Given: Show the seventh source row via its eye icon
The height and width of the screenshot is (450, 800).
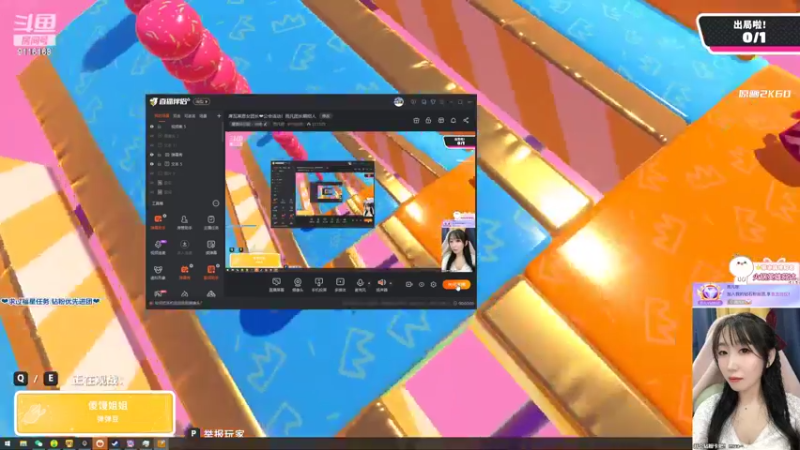Looking at the screenshot, I should pos(152,183).
